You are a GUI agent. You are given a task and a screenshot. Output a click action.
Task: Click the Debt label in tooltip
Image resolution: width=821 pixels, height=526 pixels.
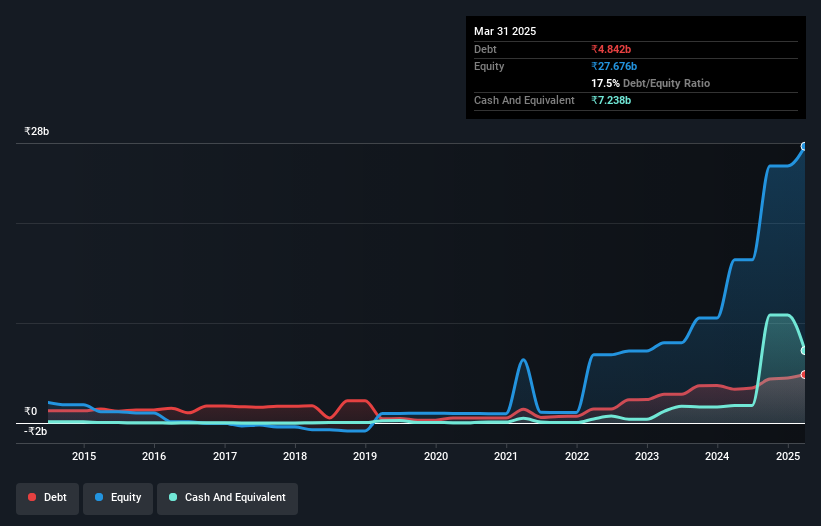485,49
